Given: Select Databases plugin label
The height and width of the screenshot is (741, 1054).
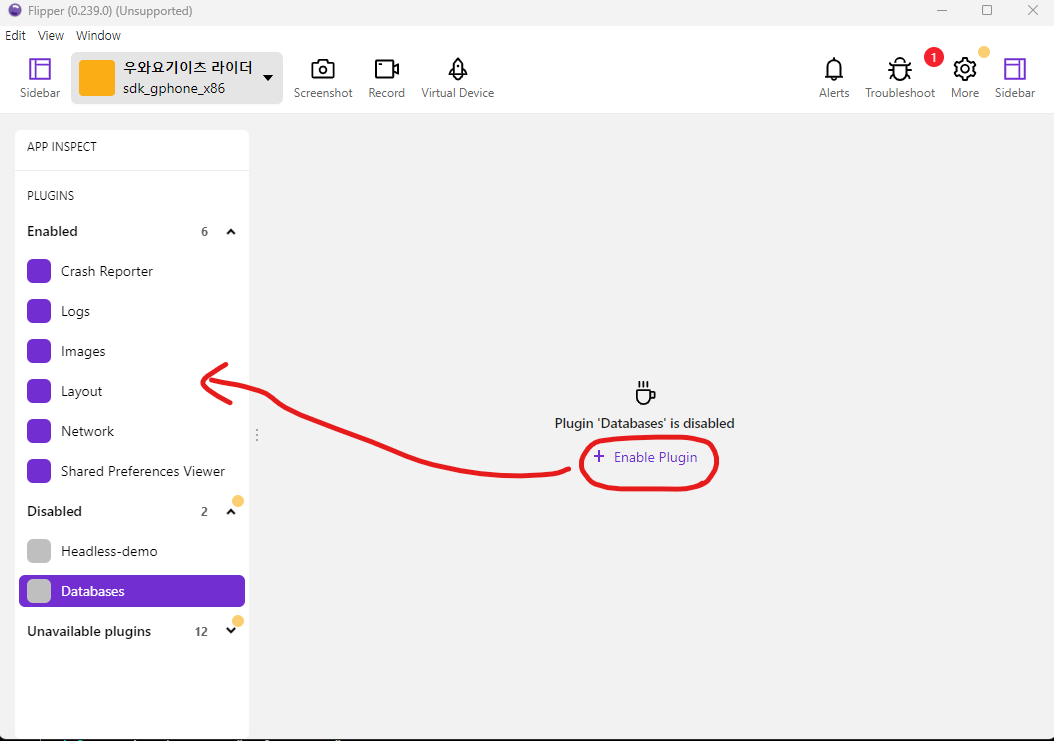Looking at the screenshot, I should point(93,591).
